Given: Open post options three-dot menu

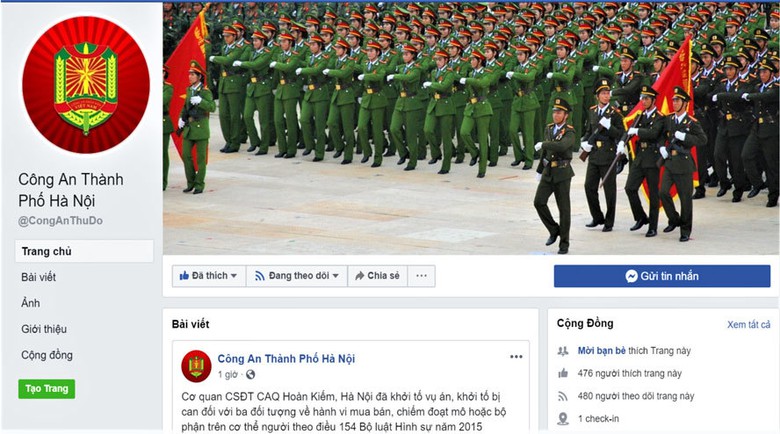Looking at the screenshot, I should (x=516, y=356).
